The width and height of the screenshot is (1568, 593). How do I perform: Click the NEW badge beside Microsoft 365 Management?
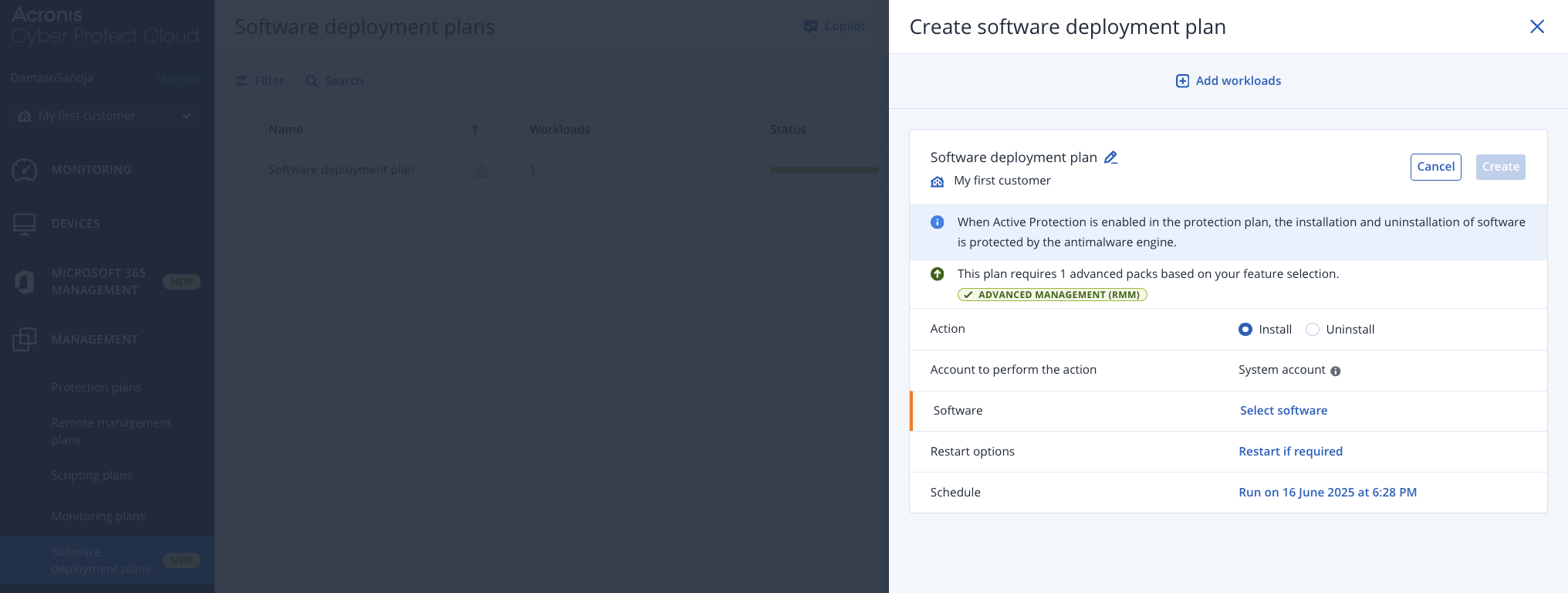click(x=181, y=282)
